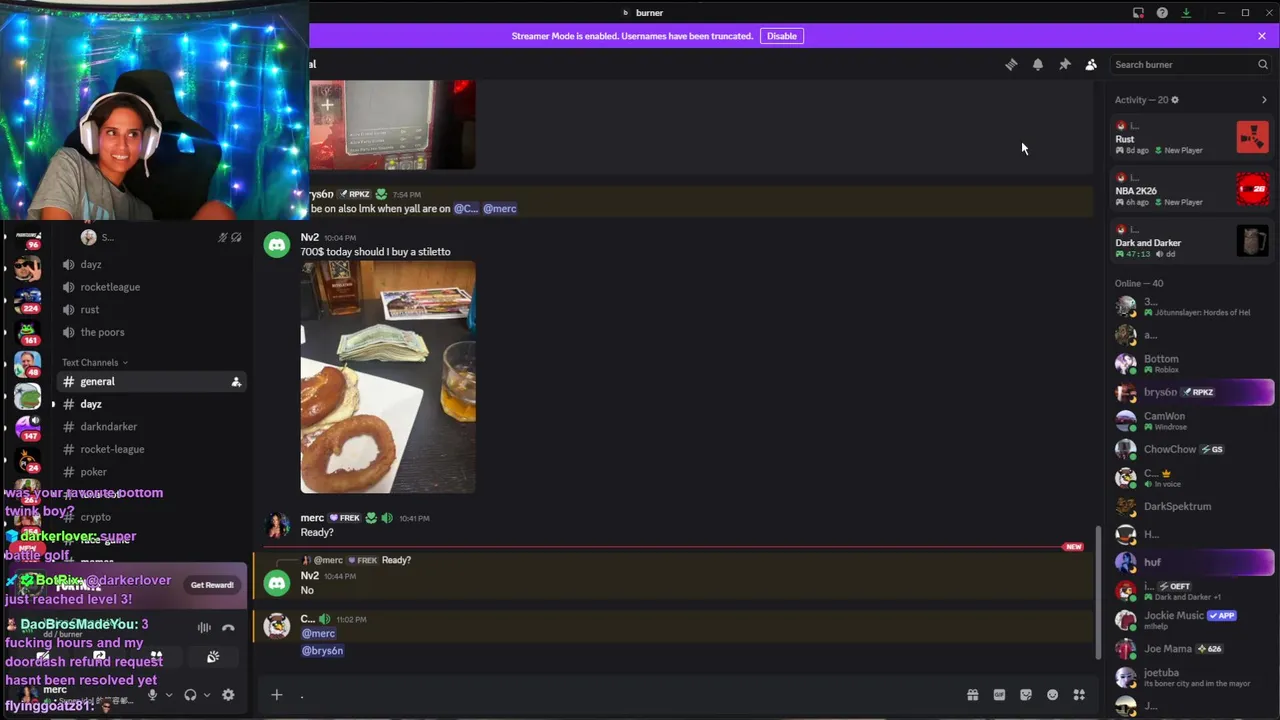Image resolution: width=1280 pixels, height=720 pixels.
Task: Open the emoji picker
Action: 1052,695
